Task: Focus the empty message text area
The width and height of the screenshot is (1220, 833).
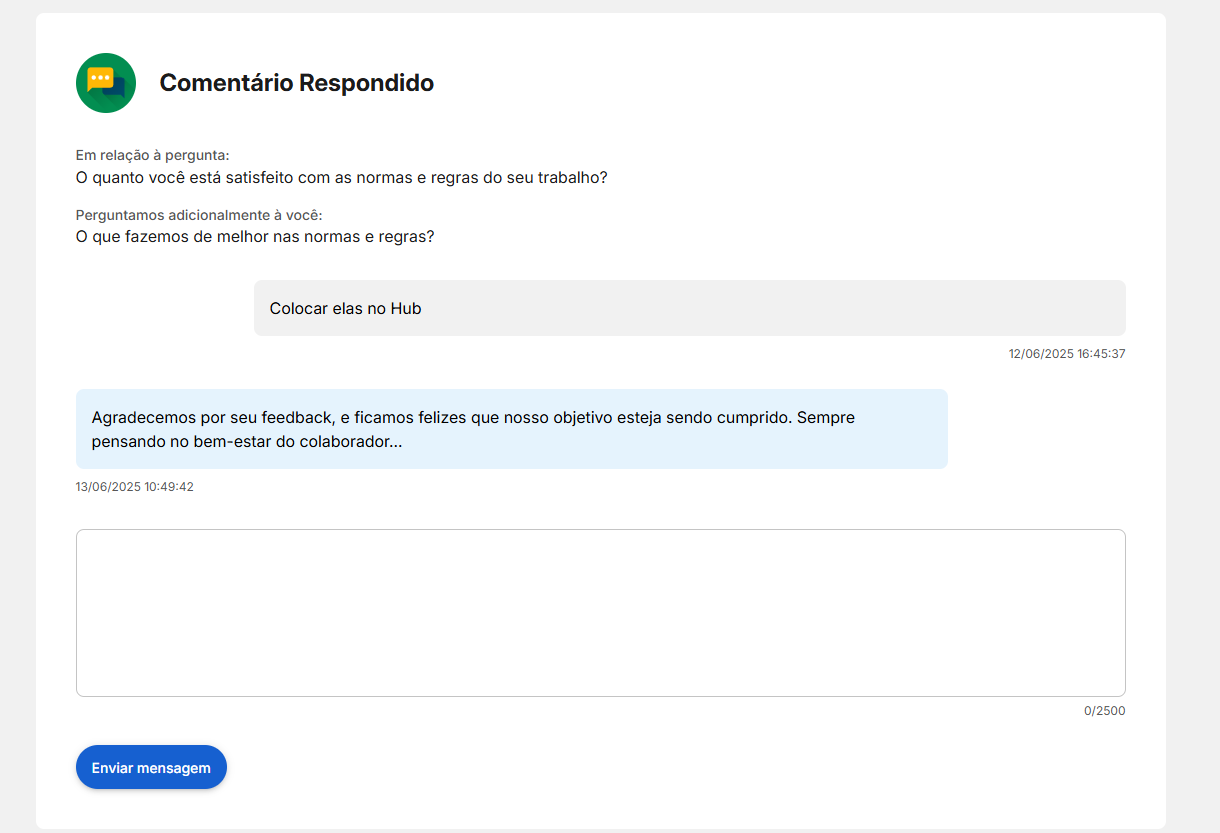Action: [x=601, y=613]
